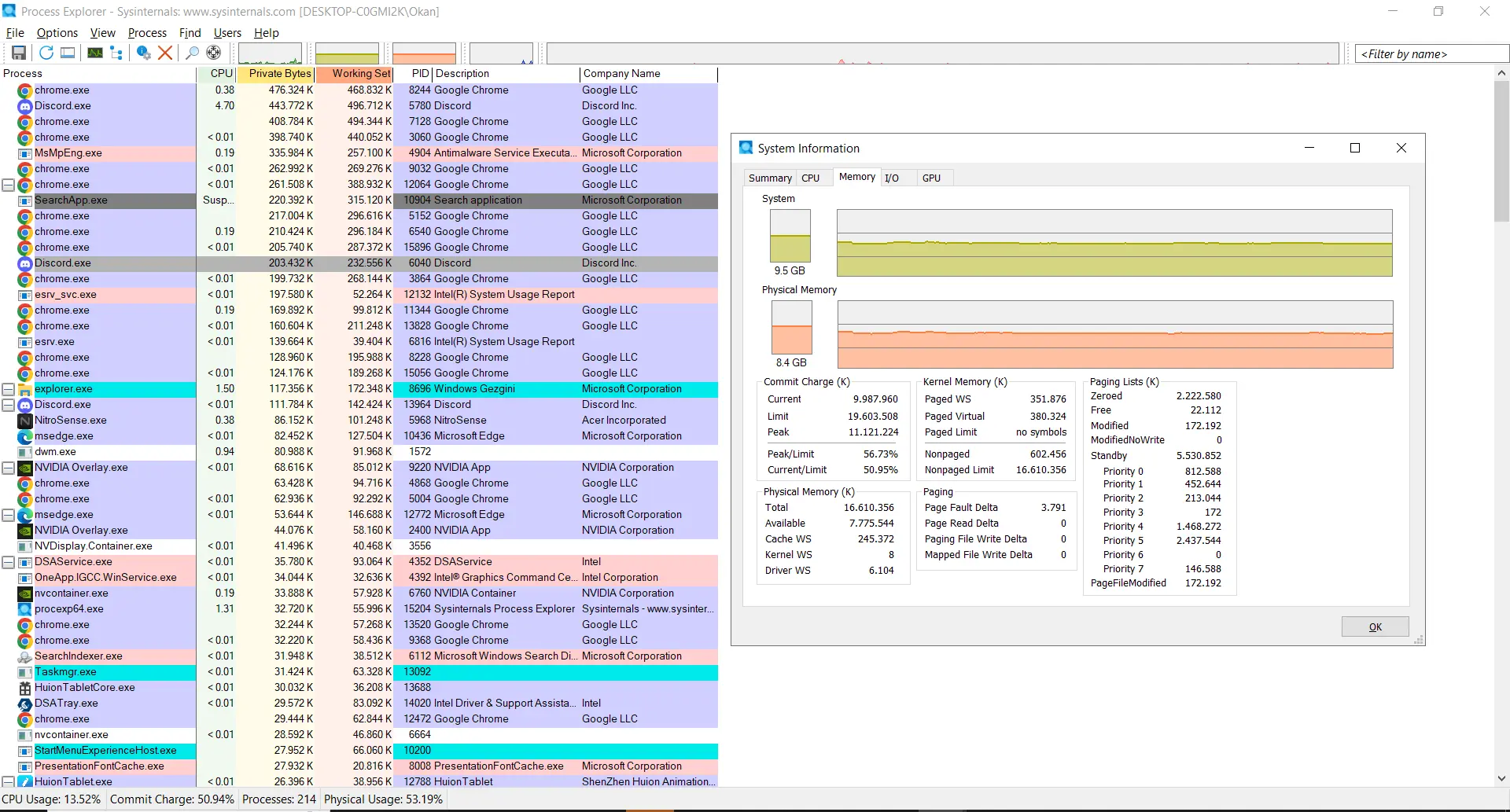Click the Refresh Now toolbar icon
Screen dimensions: 1510x812
[46, 53]
